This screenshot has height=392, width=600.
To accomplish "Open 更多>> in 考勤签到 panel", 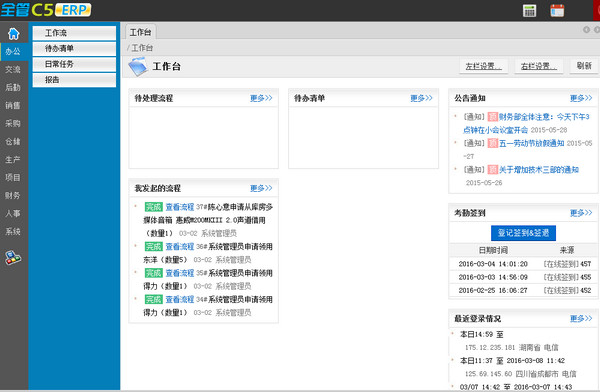I will tap(581, 213).
